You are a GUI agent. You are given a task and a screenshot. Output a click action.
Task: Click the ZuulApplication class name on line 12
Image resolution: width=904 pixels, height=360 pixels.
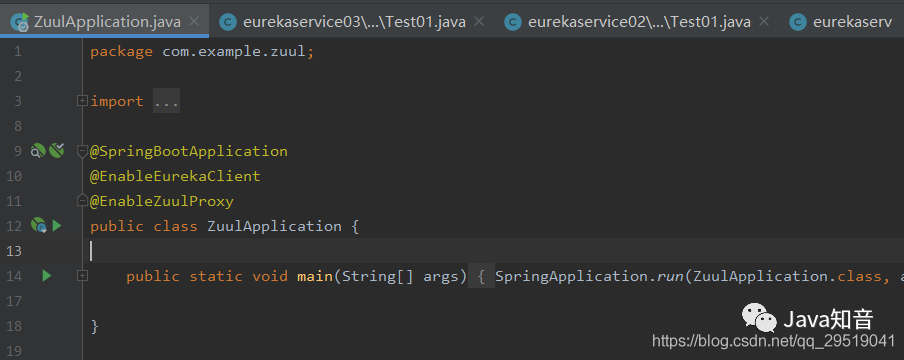tap(274, 226)
